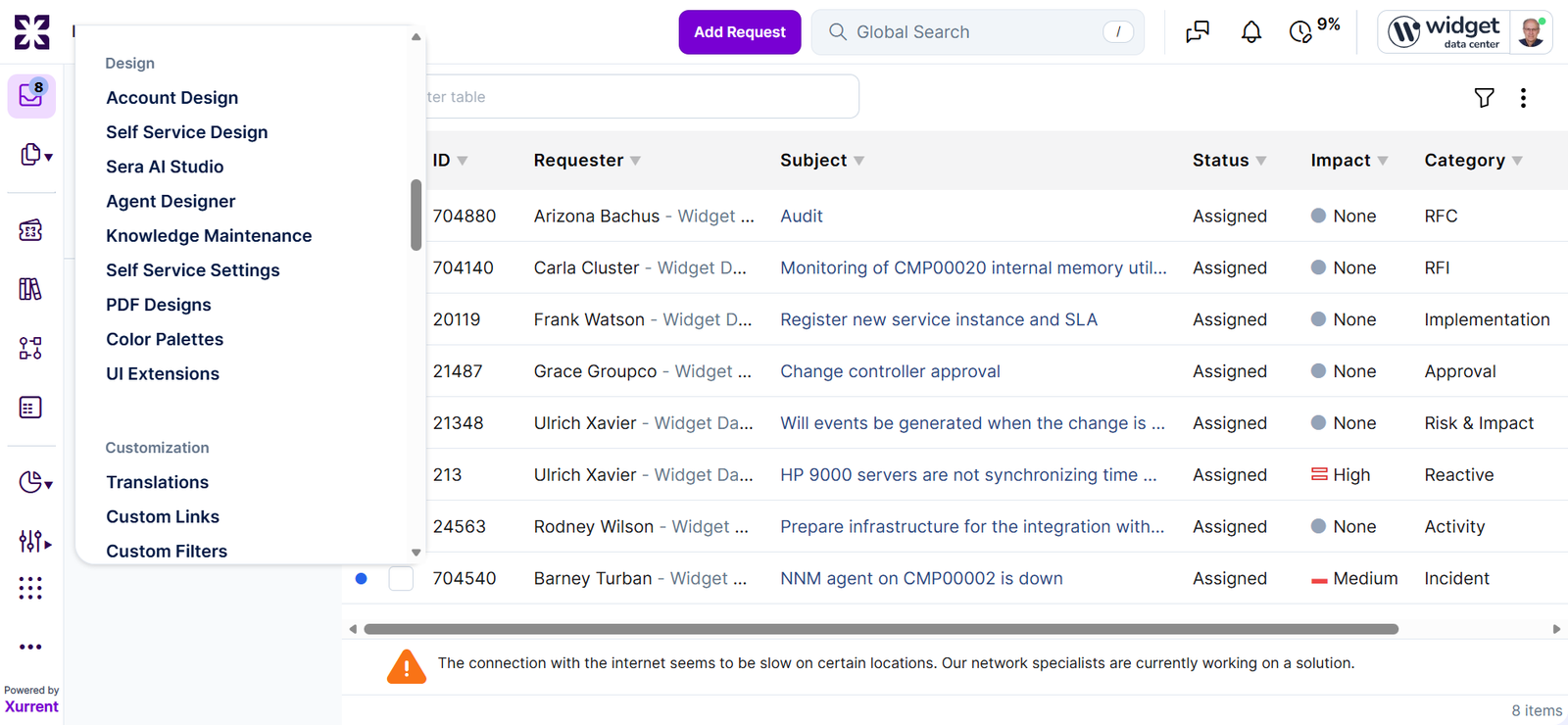1568x725 pixels.
Task: Click request ID 704880 cell
Action: pos(465,216)
